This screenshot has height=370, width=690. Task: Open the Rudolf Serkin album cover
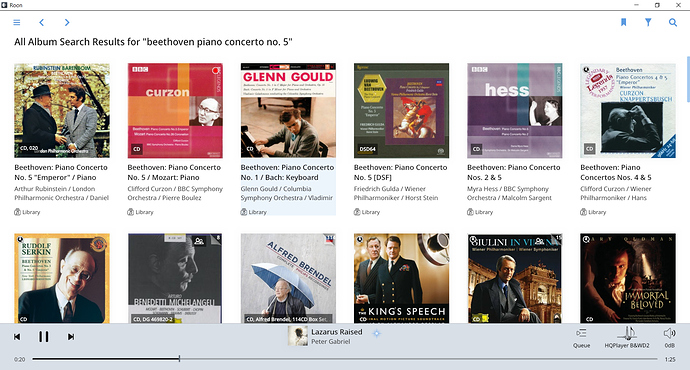coord(62,278)
